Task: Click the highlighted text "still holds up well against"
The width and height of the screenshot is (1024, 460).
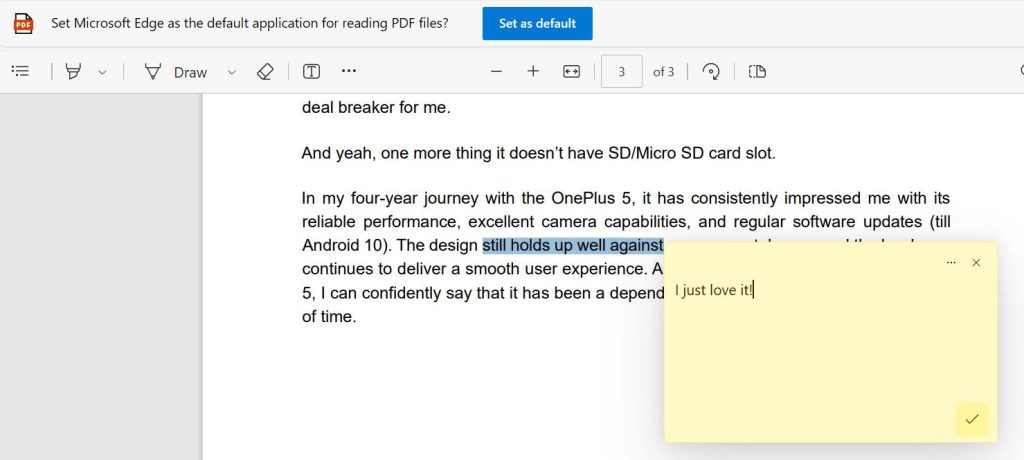Action: coord(572,245)
